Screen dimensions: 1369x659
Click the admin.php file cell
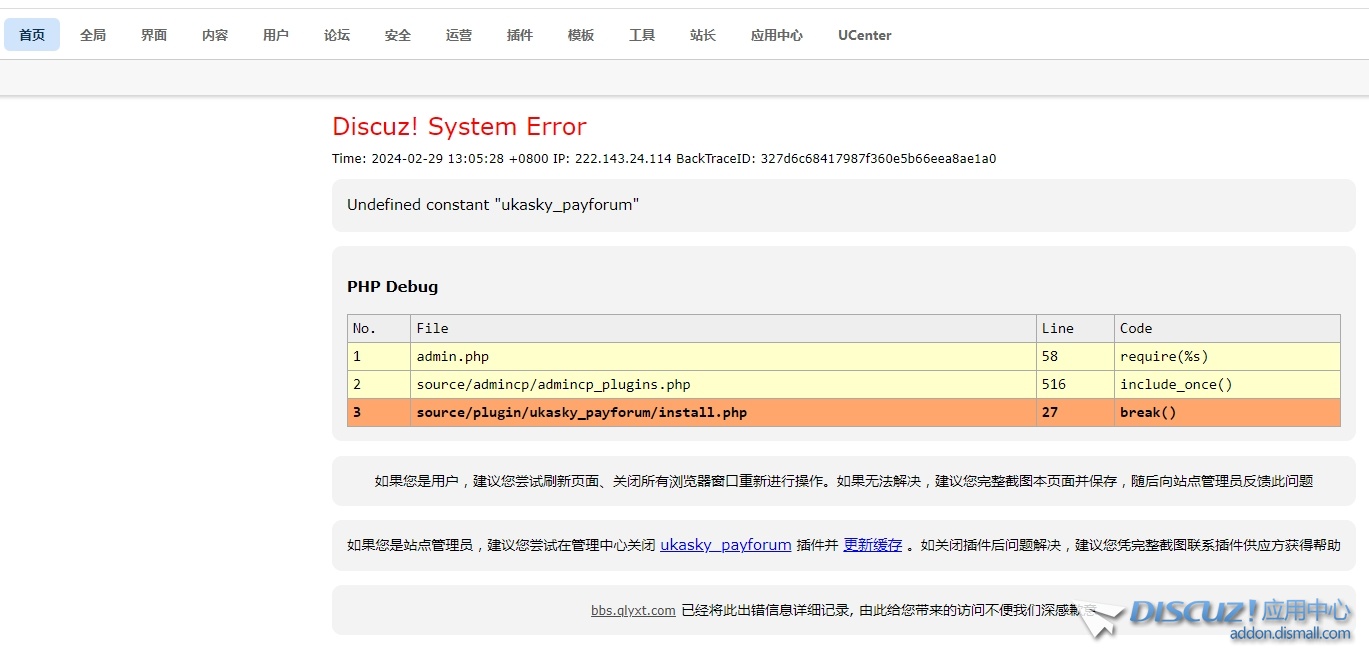pyautogui.click(x=723, y=356)
